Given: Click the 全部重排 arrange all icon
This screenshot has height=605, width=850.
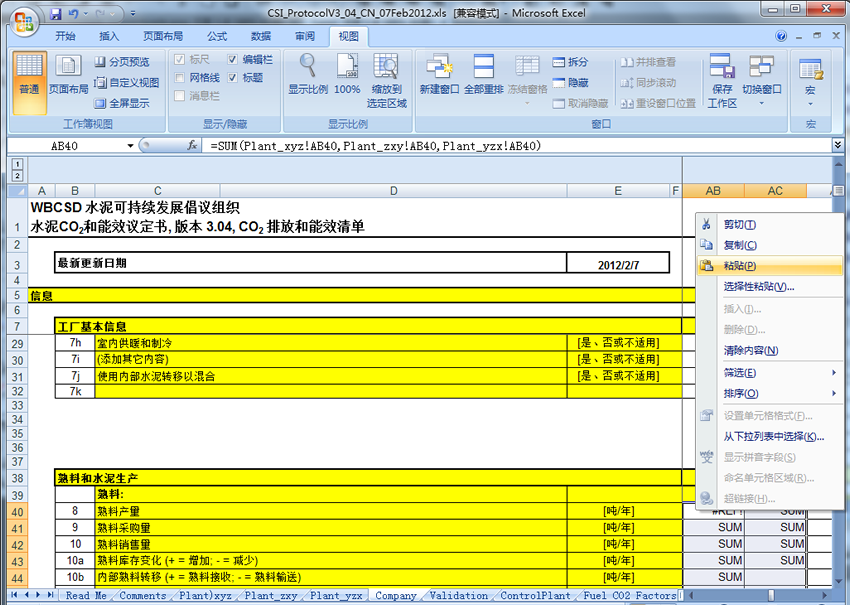Looking at the screenshot, I should (x=483, y=68).
